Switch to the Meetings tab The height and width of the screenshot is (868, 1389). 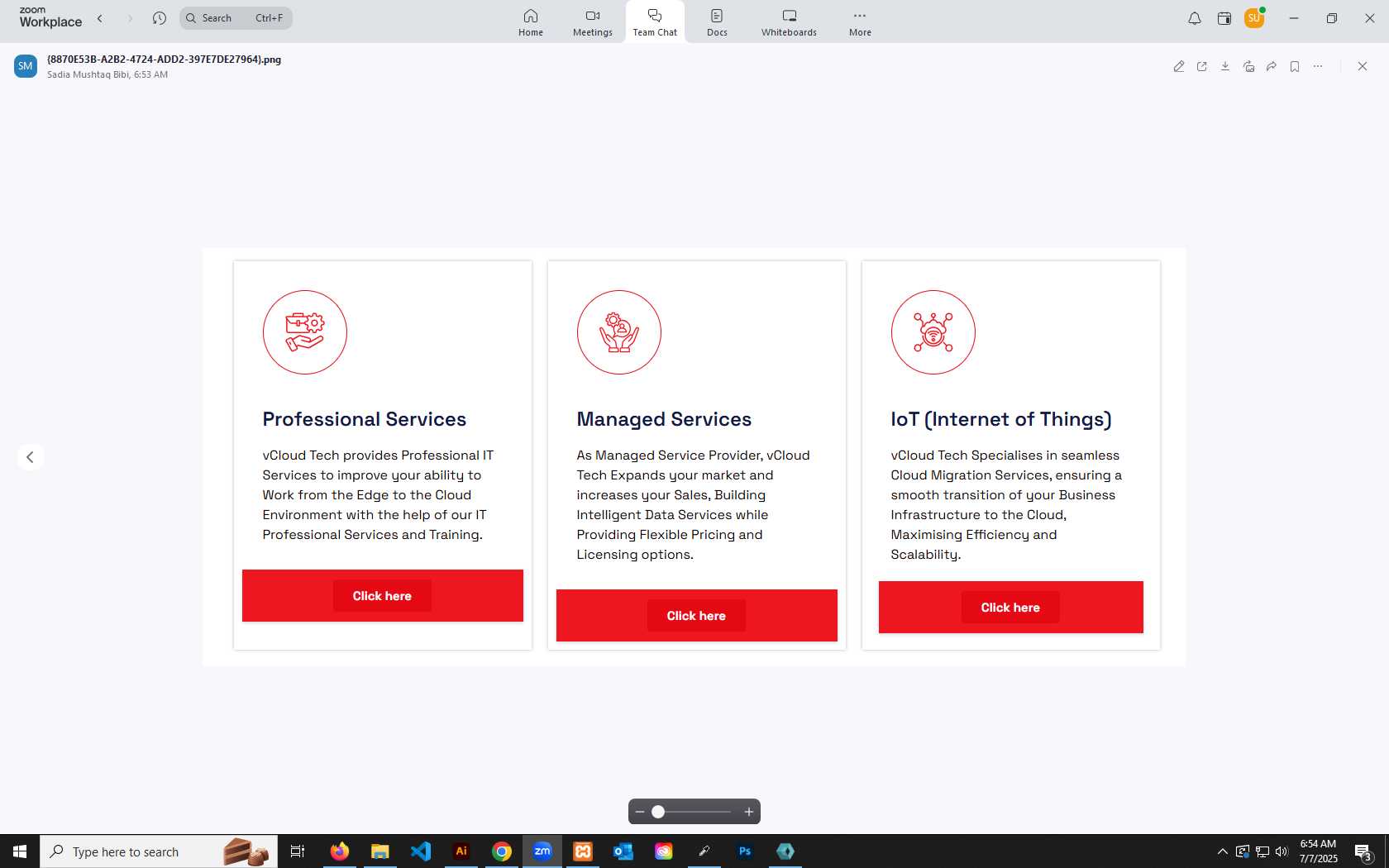(593, 22)
